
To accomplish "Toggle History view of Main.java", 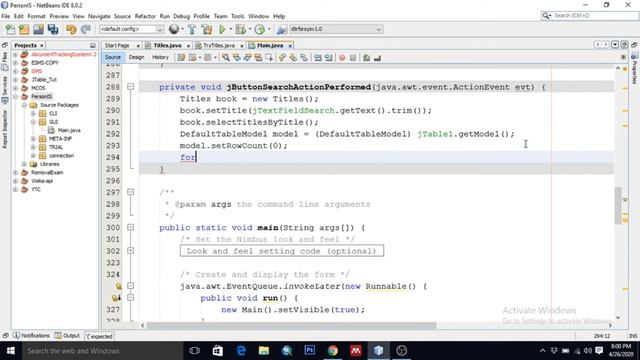I will point(160,57).
